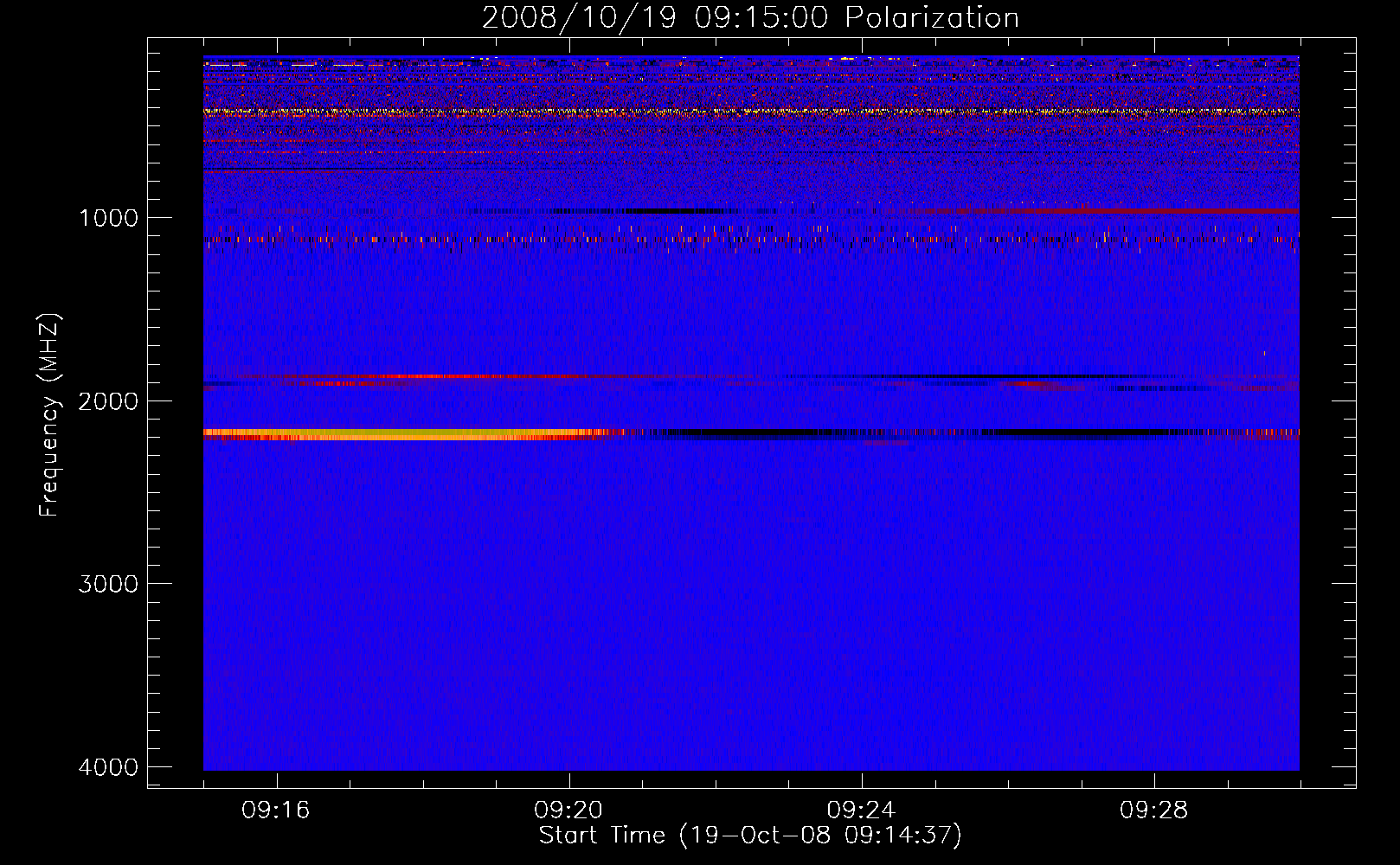This screenshot has height=865, width=1400.
Task: Click the 1000 frequency tick label
Action: tap(108, 218)
